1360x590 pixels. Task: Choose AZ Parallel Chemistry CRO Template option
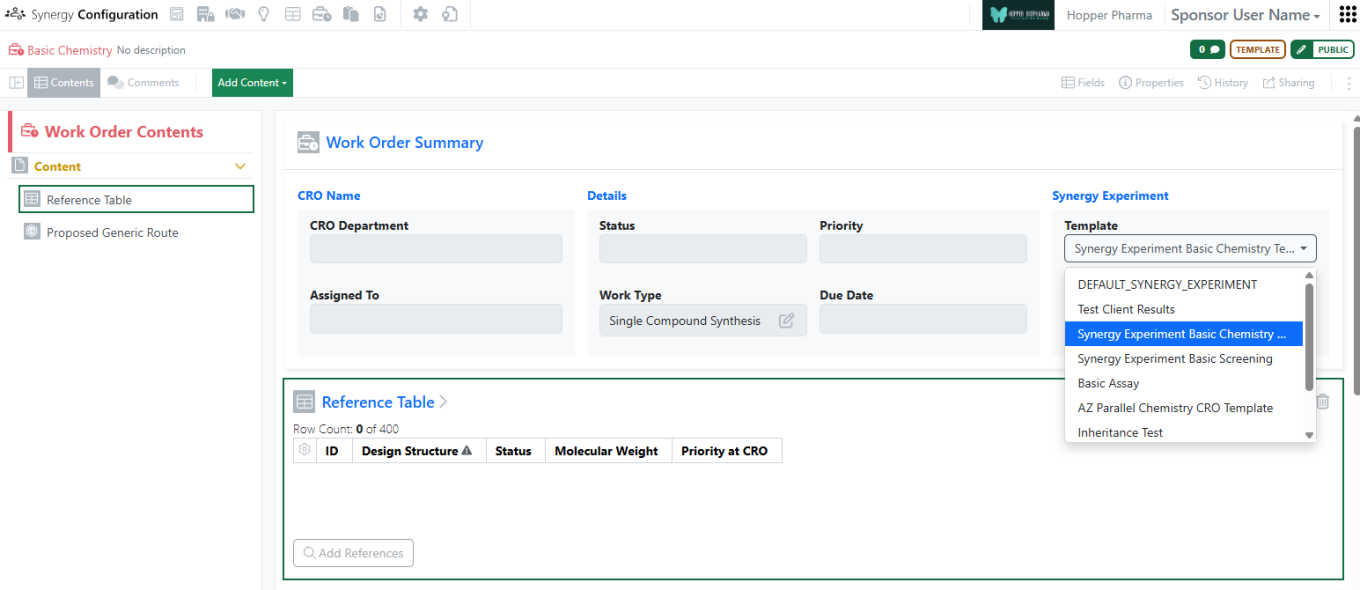click(1184, 408)
